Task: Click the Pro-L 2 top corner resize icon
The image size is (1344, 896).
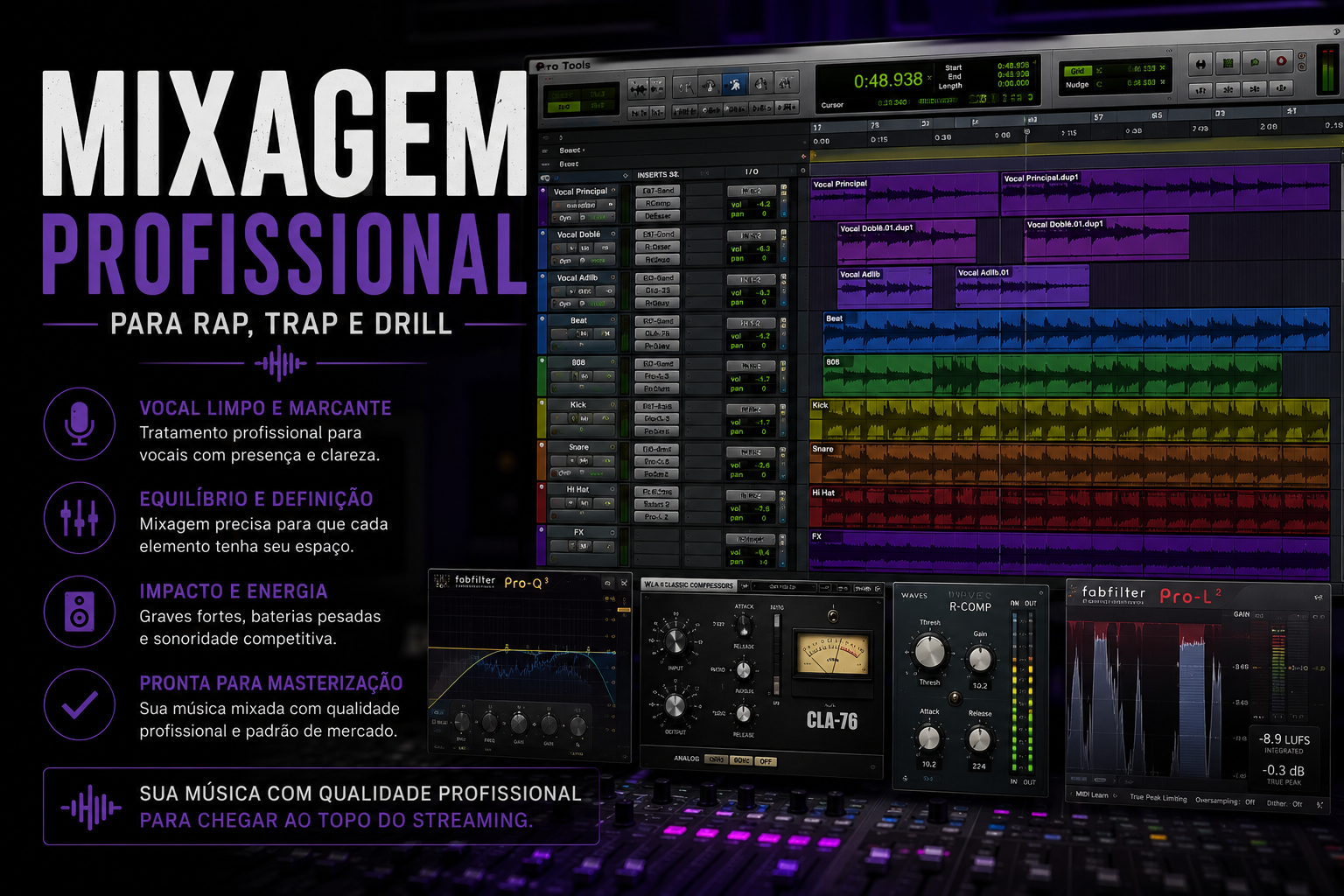Action: (x=1319, y=598)
